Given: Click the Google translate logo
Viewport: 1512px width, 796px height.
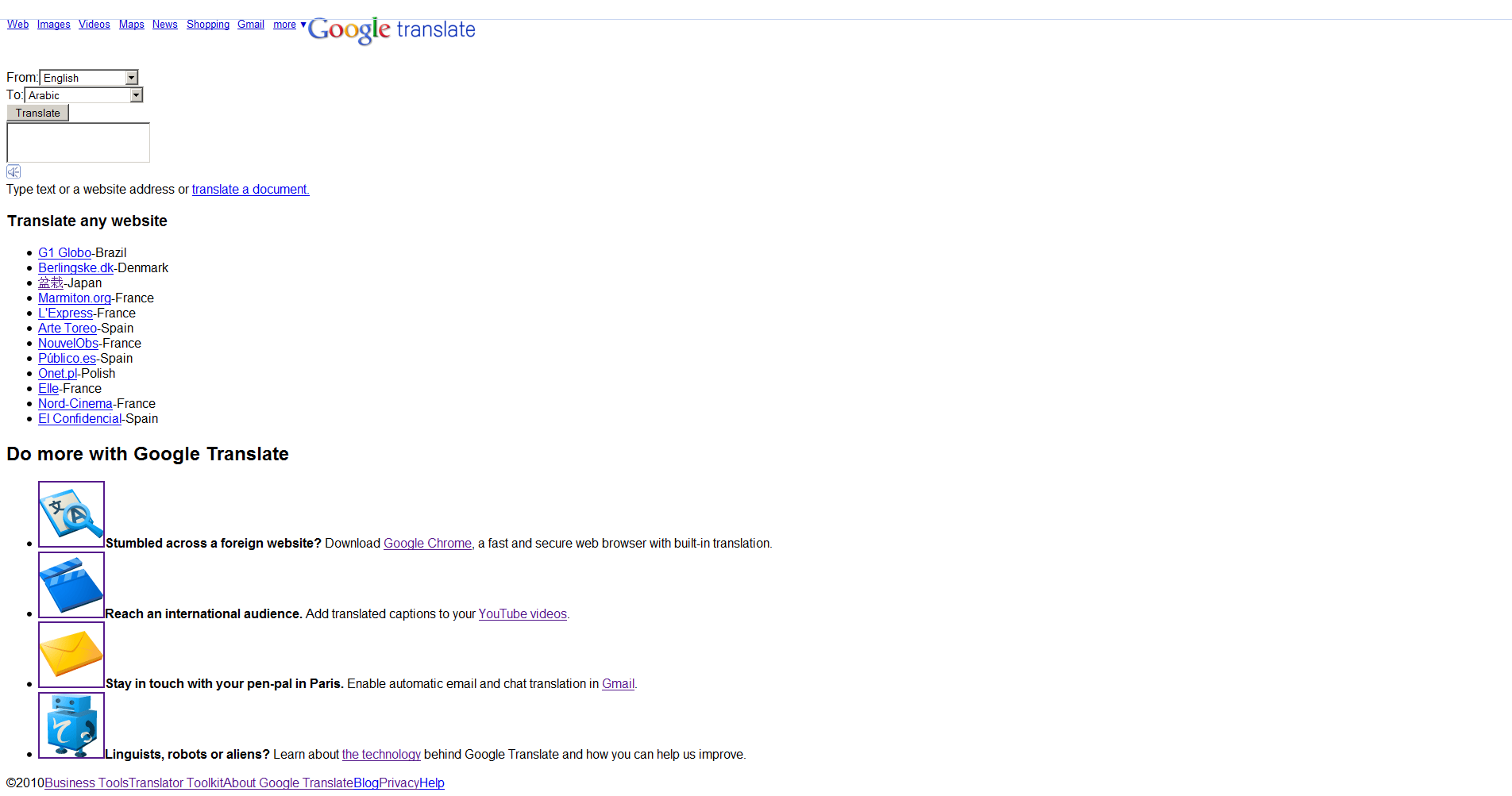Looking at the screenshot, I should (x=391, y=30).
